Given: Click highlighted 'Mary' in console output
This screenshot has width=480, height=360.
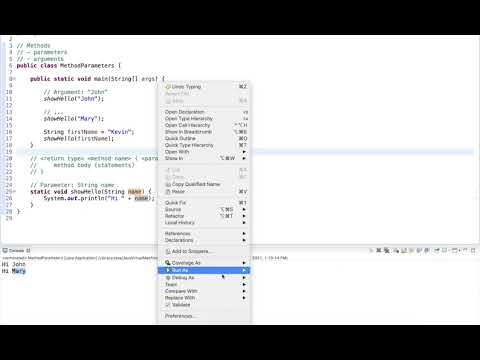Looking at the screenshot, I should click(19, 271).
